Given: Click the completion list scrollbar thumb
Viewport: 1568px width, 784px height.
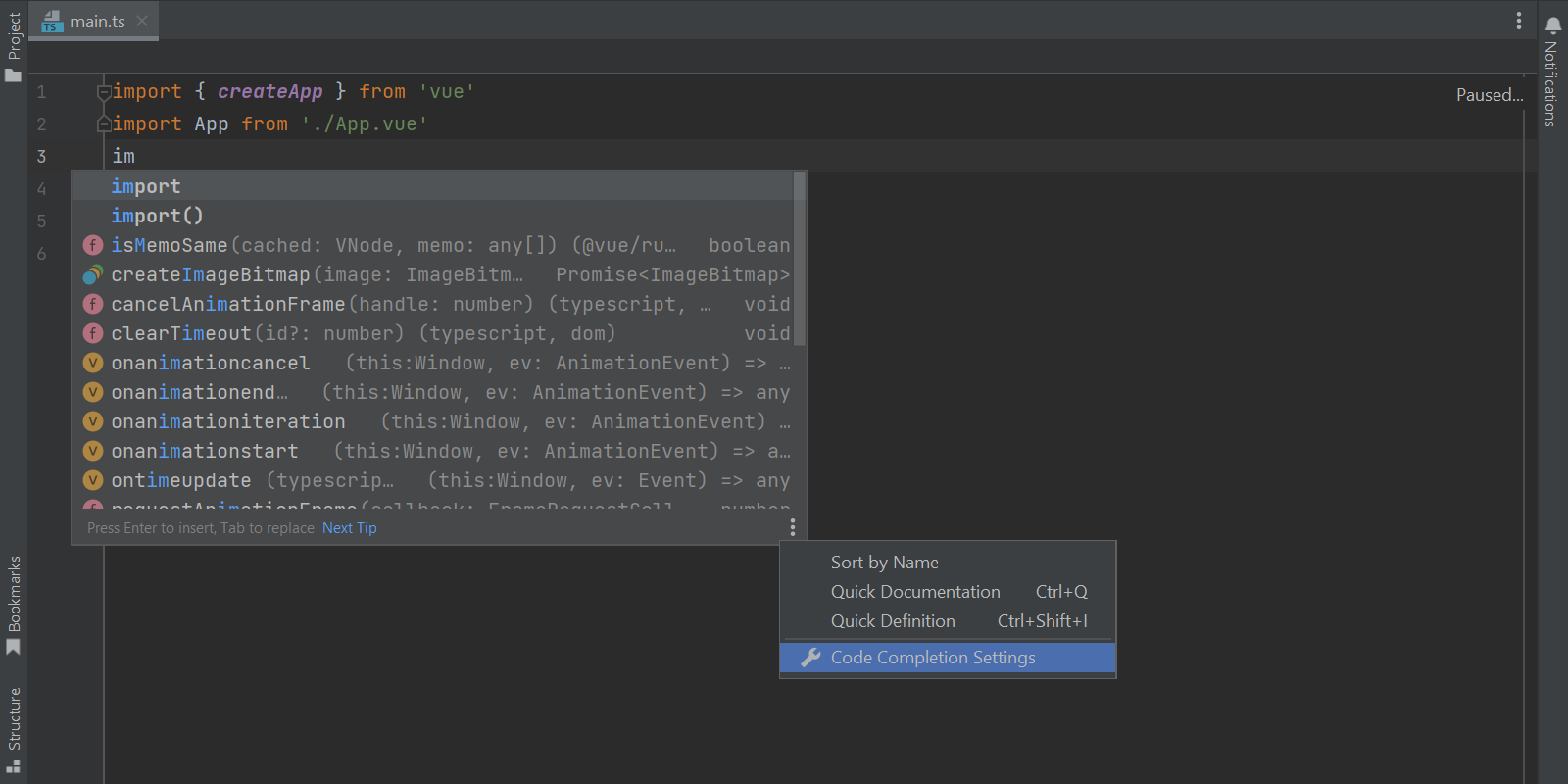Looking at the screenshot, I should [800, 260].
